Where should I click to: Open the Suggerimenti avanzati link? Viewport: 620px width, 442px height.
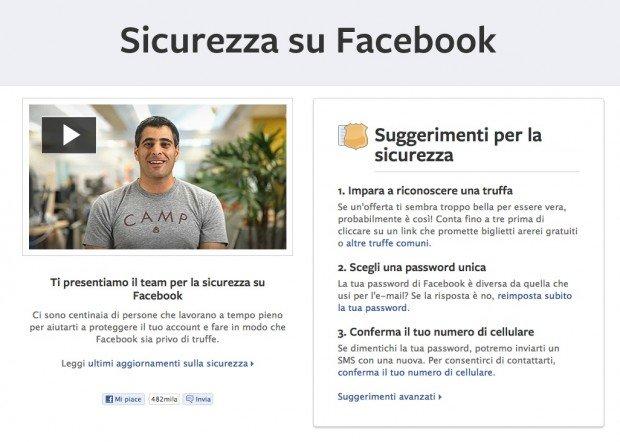387,397
